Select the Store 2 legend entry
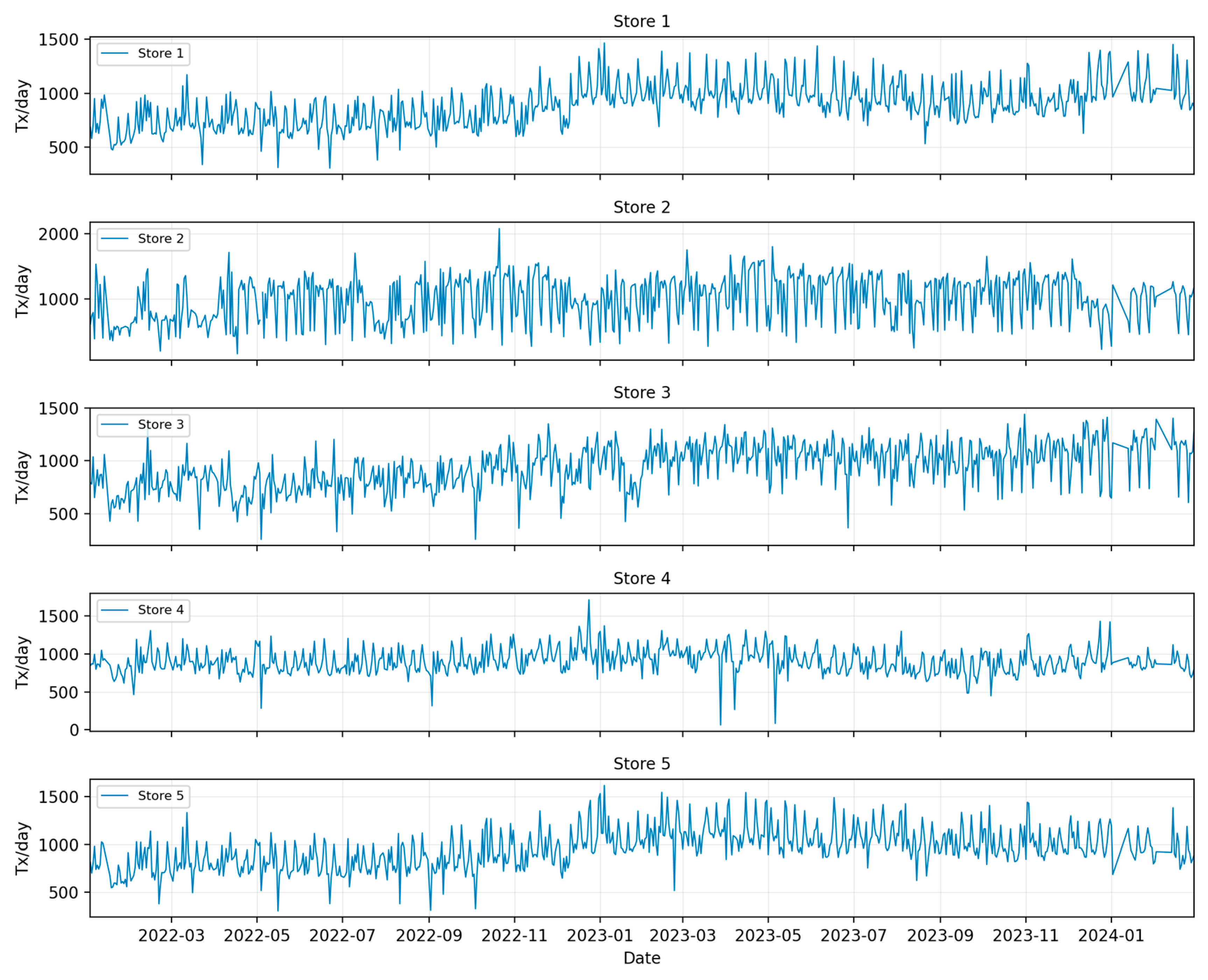 click(x=160, y=239)
